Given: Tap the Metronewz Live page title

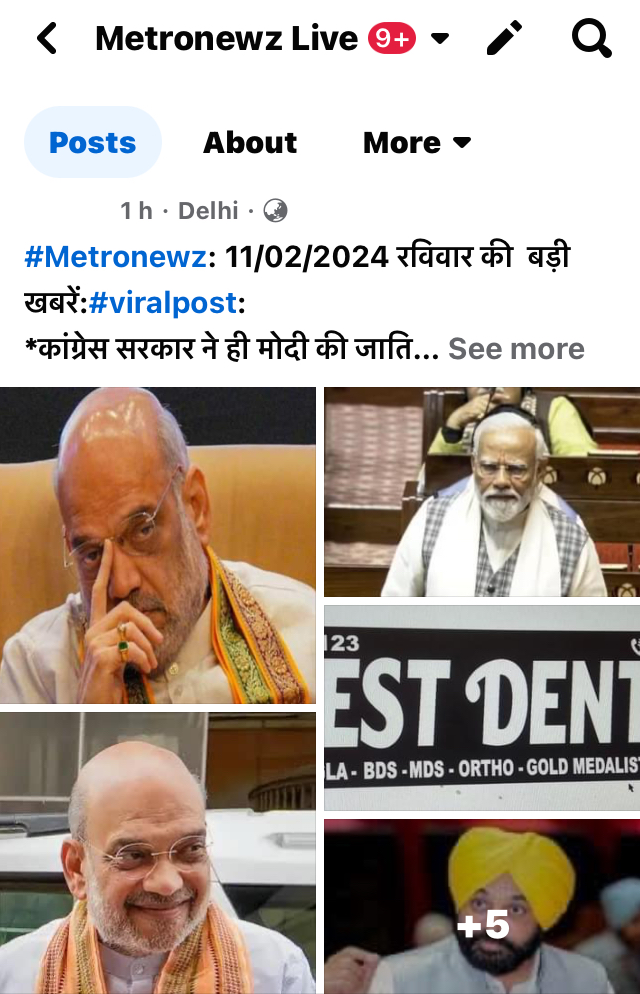Looking at the screenshot, I should point(226,39).
